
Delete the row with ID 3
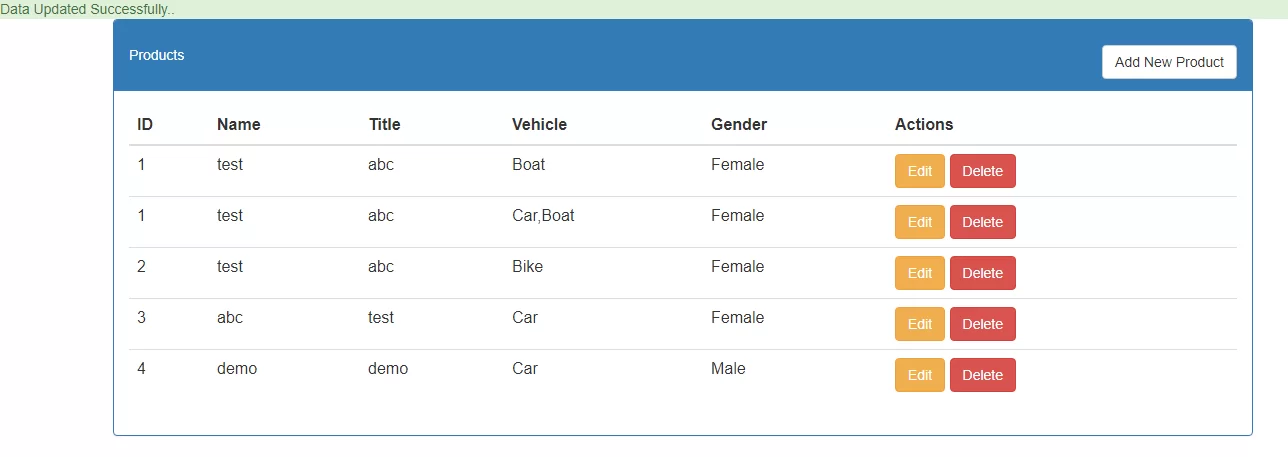click(x=982, y=324)
